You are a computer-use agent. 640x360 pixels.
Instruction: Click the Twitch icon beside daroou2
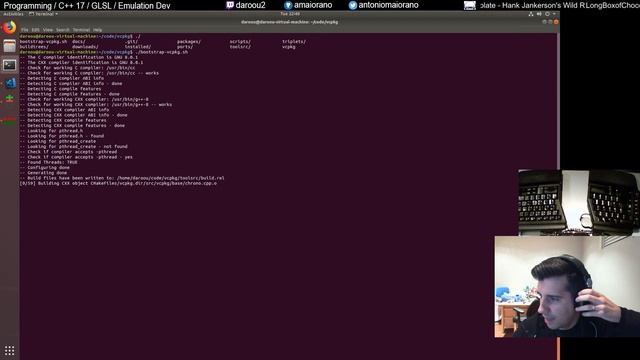pyautogui.click(x=230, y=5)
